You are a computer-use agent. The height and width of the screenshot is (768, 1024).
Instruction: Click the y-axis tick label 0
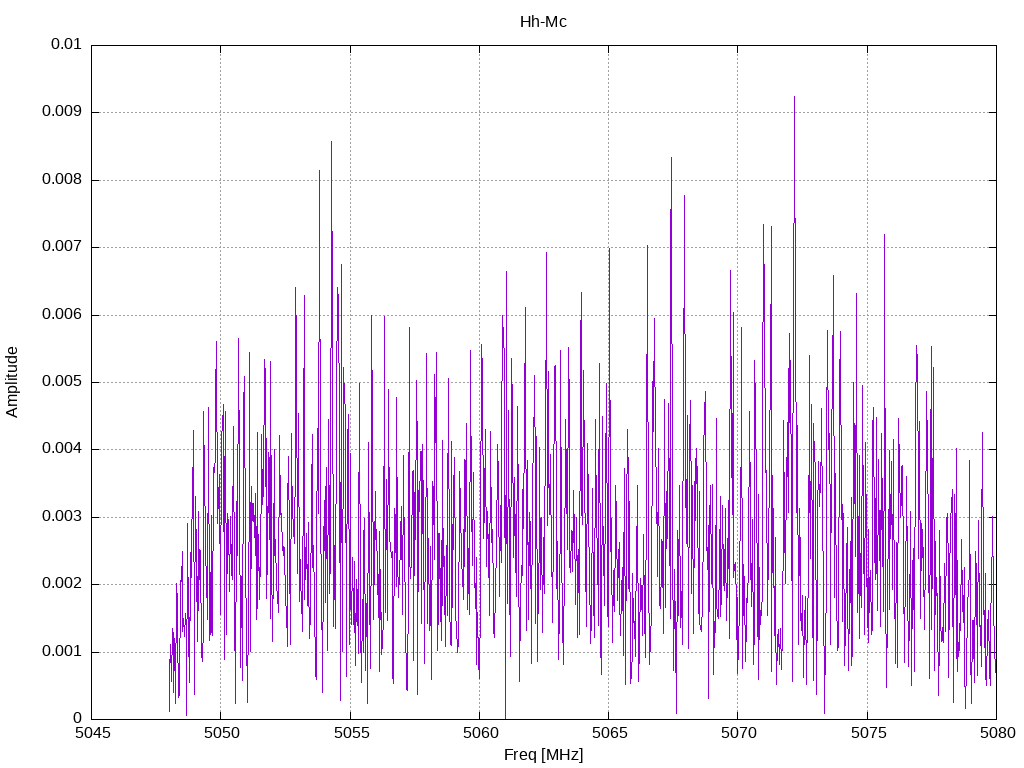78,718
